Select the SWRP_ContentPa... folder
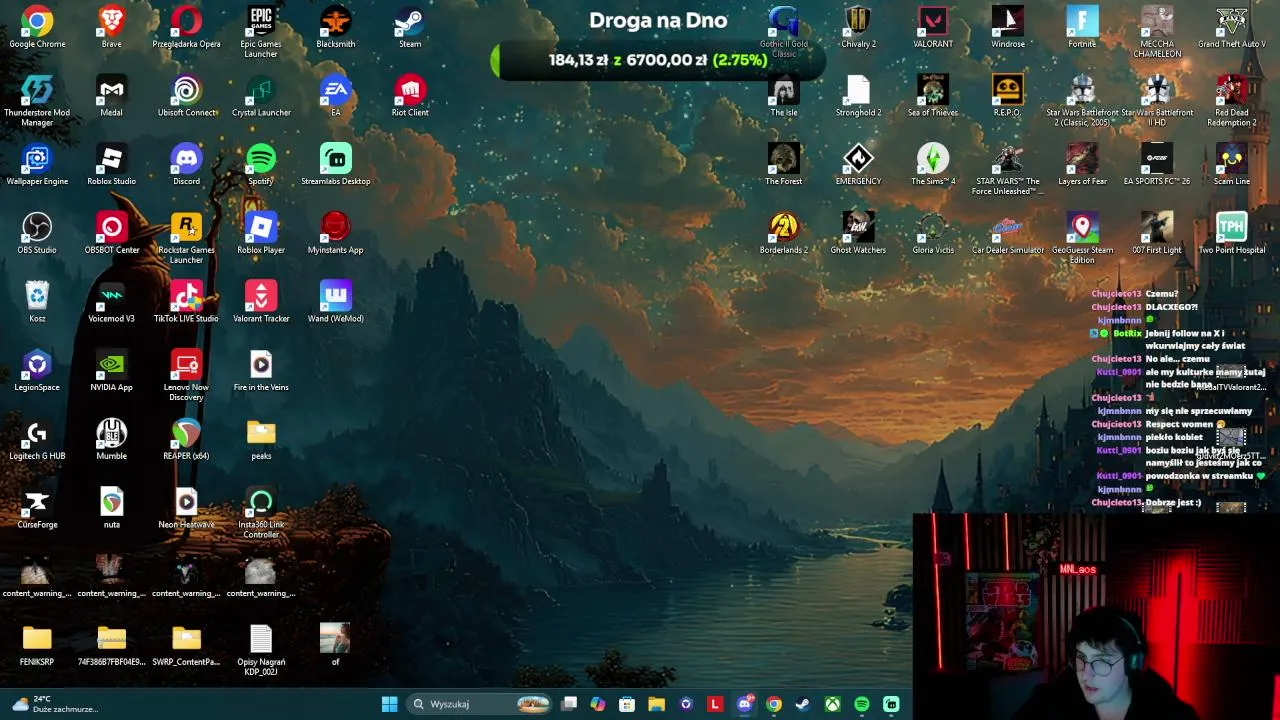The height and width of the screenshot is (720, 1280). point(186,645)
